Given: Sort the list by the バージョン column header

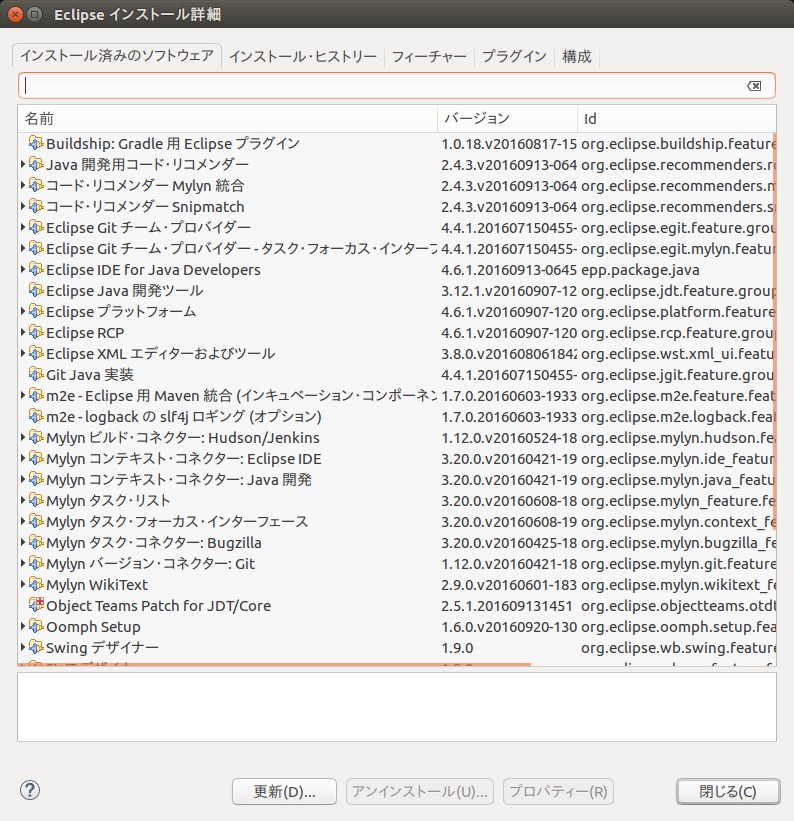Looking at the screenshot, I should click(508, 118).
